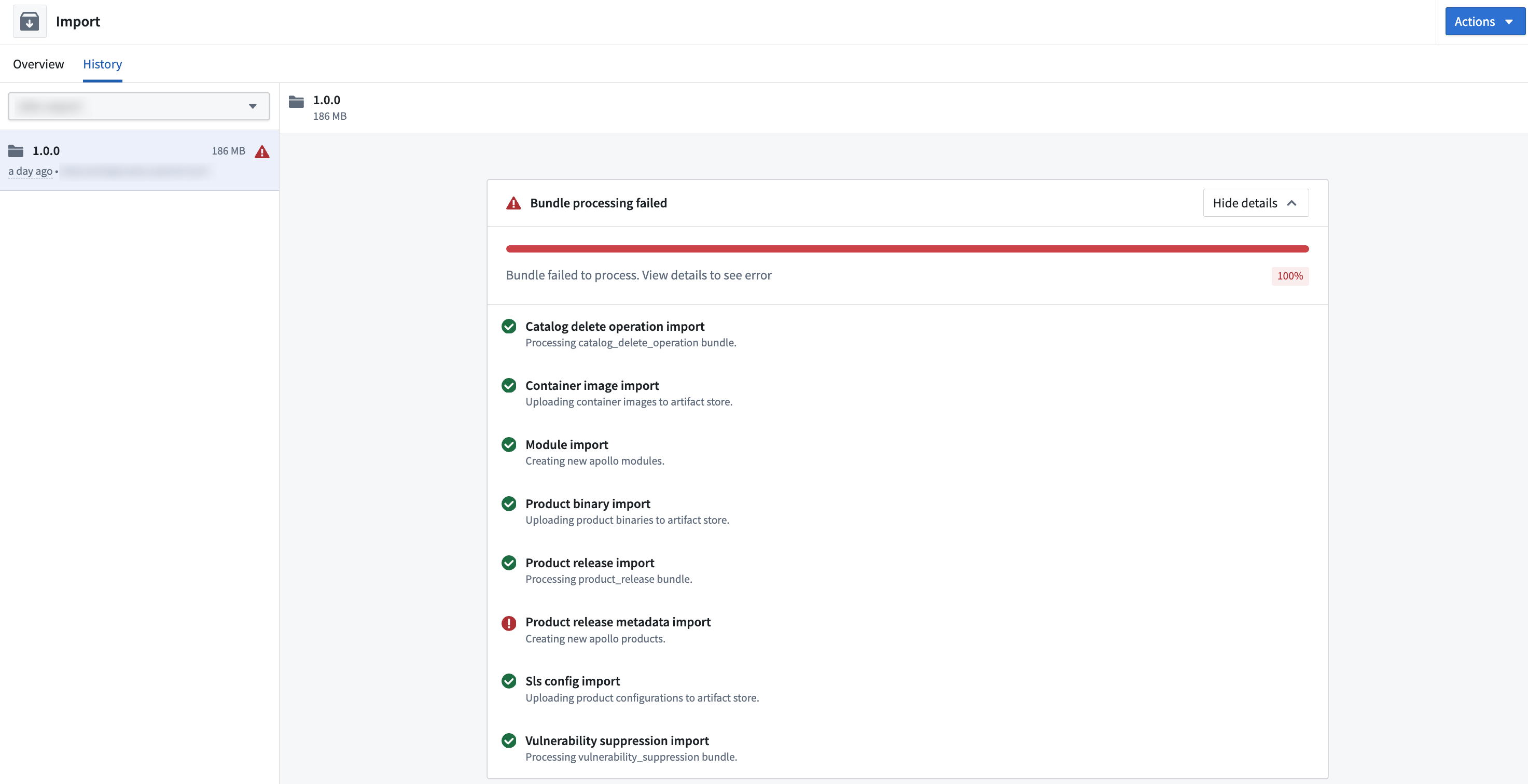Click the red warning triangle on 1.0.0 row
This screenshot has width=1528, height=784.
262,152
